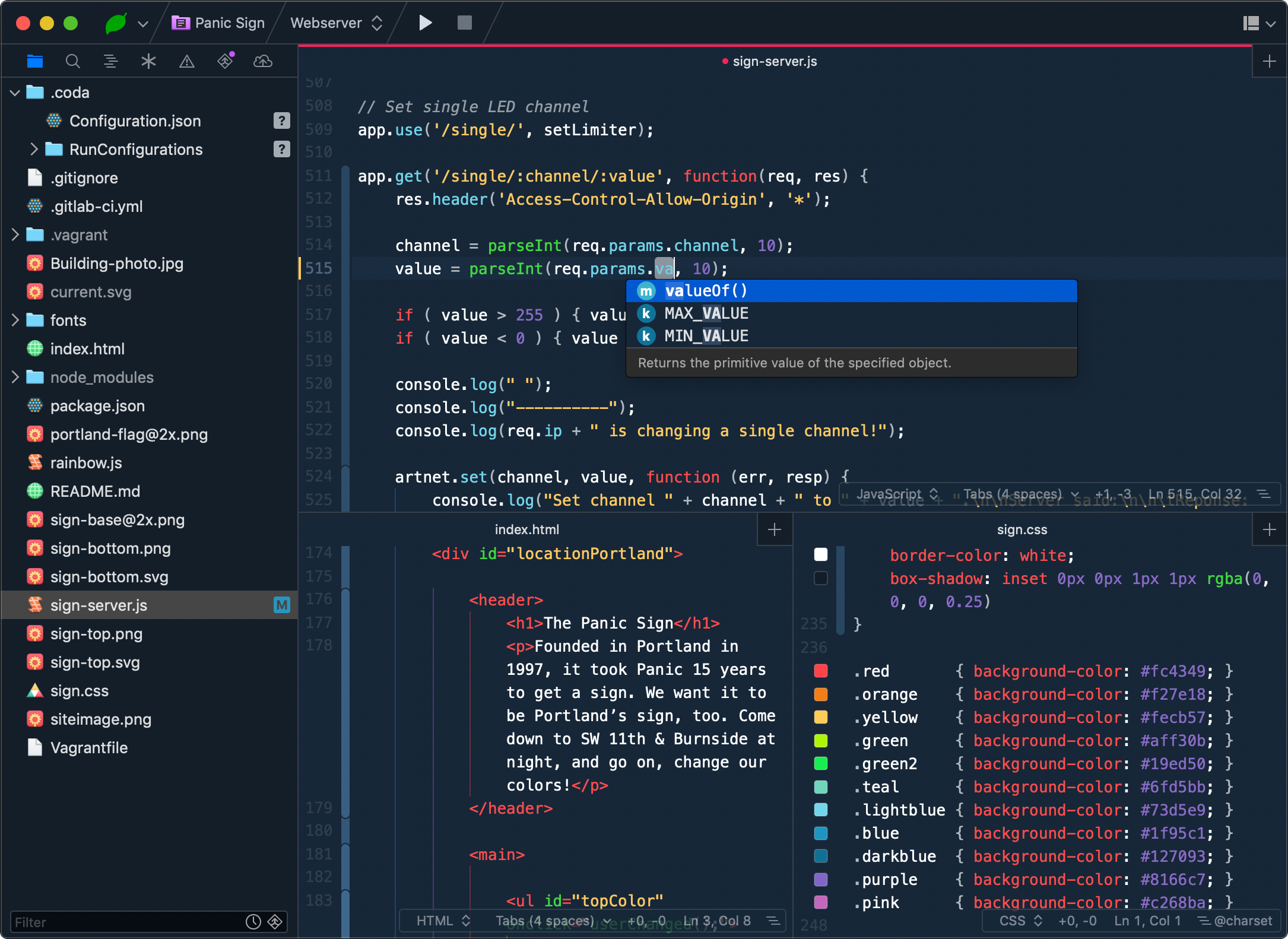Viewport: 1288px width, 939px height.
Task: Switch to the index.html tab
Action: pos(526,529)
